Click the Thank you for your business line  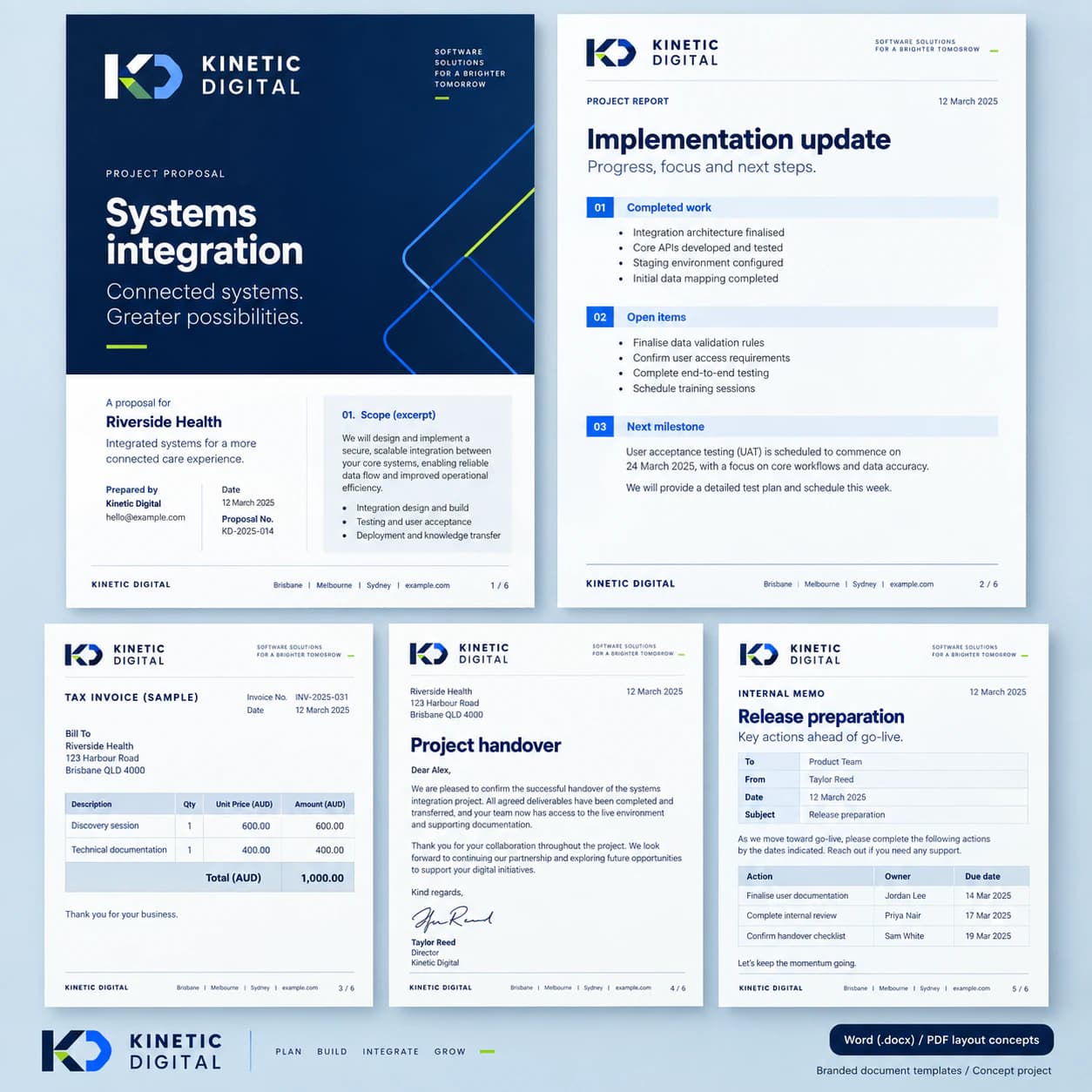pos(121,915)
